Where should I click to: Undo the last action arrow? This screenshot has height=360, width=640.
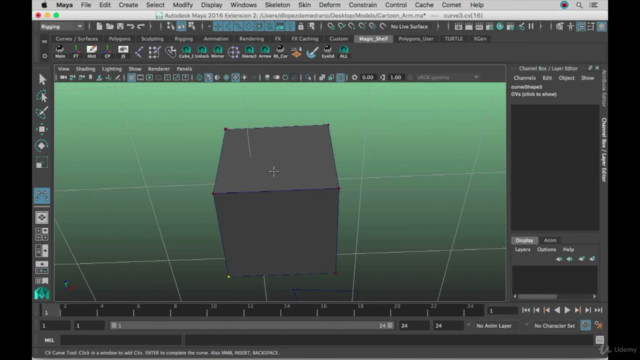130,27
